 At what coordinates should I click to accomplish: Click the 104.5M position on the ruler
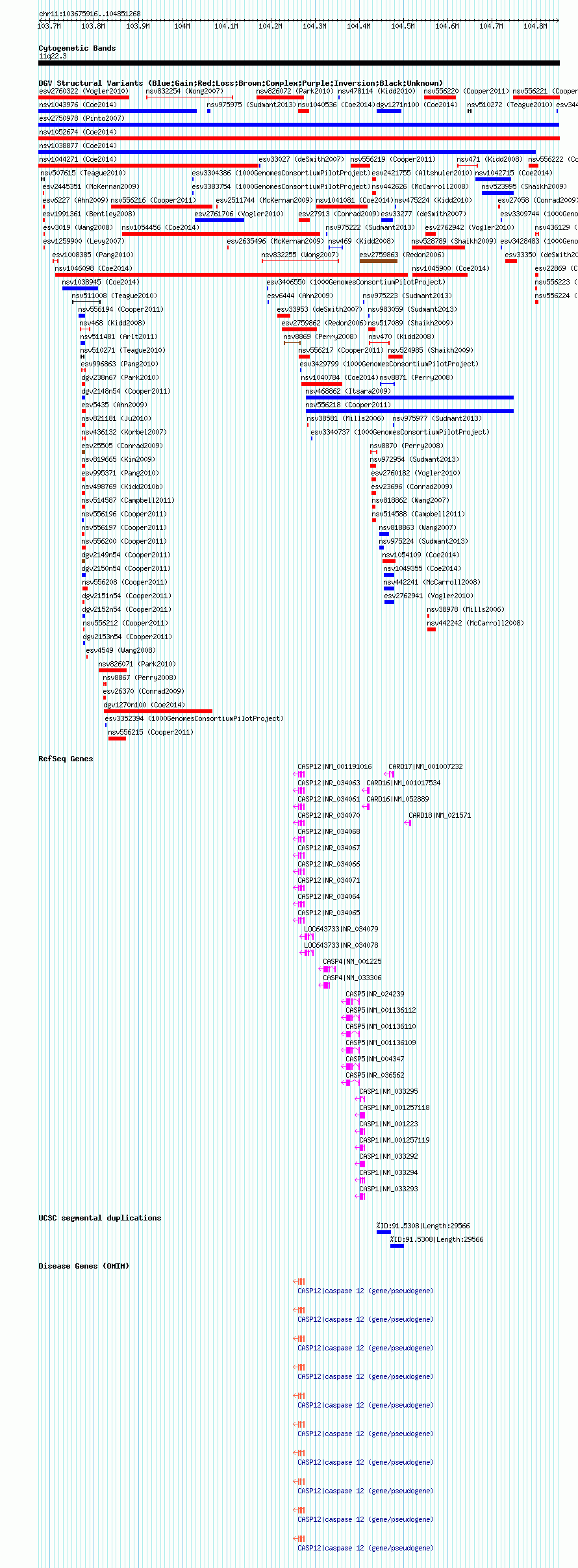pyautogui.click(x=403, y=26)
